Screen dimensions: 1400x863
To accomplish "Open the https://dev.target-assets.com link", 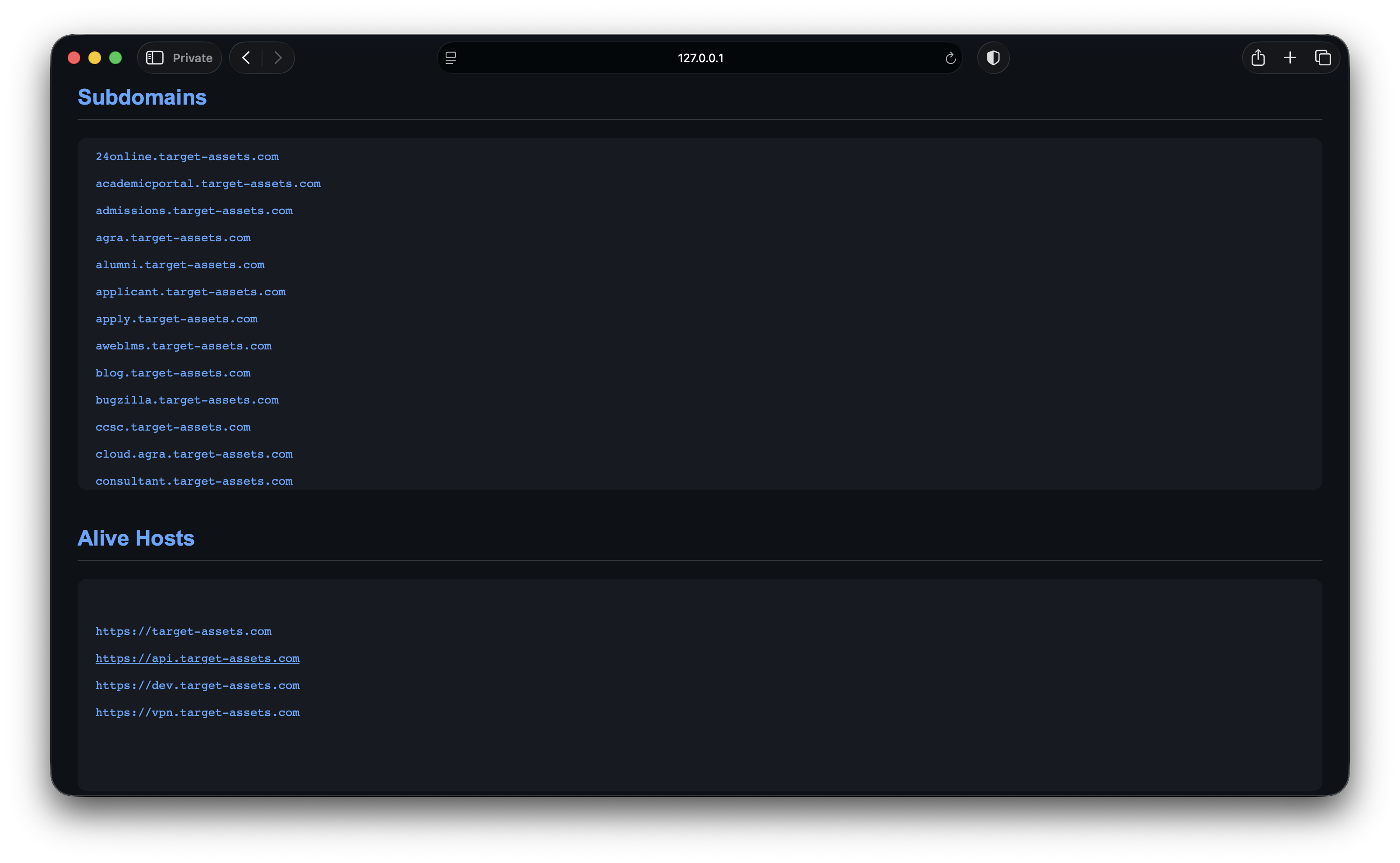I will click(x=197, y=685).
